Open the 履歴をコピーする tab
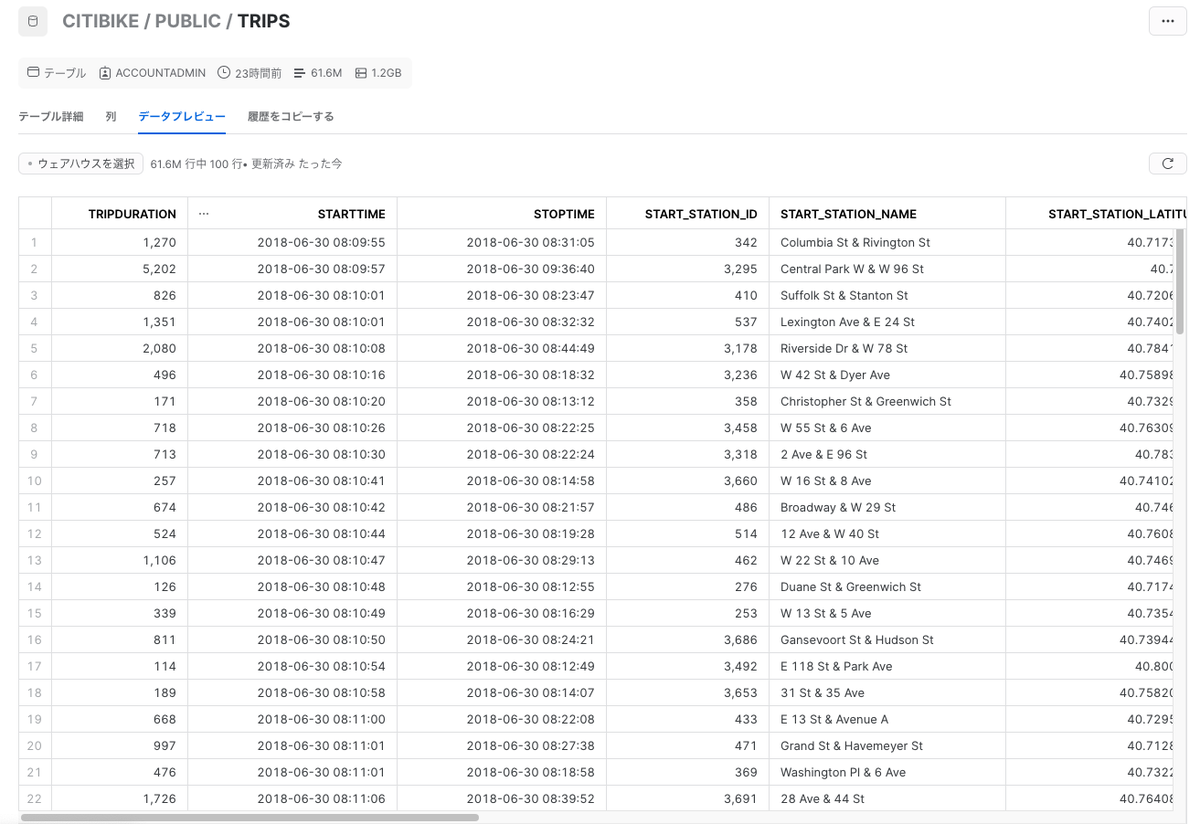The height and width of the screenshot is (824, 1200). [291, 117]
